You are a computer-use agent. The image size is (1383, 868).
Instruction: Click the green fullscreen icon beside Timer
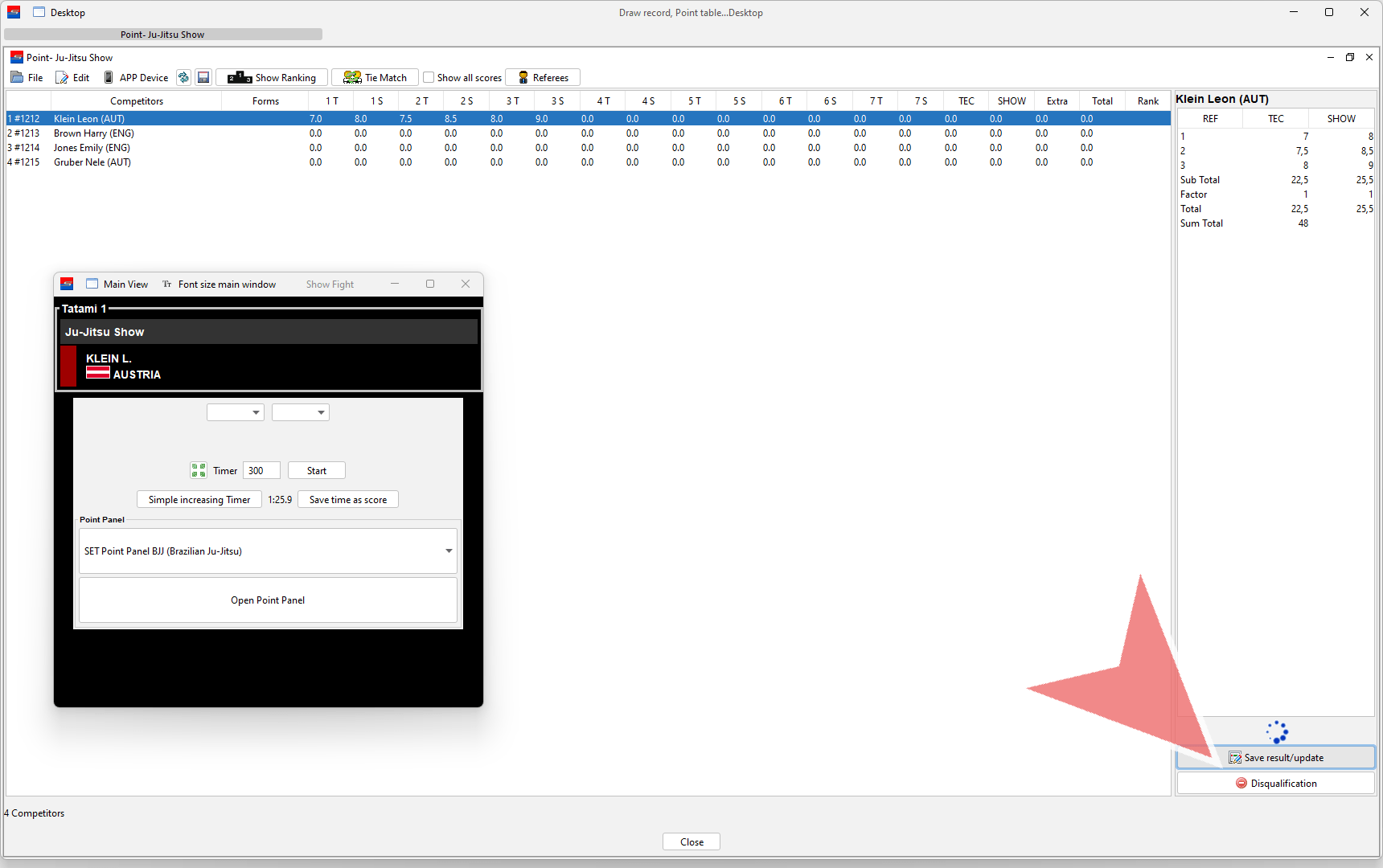(199, 470)
